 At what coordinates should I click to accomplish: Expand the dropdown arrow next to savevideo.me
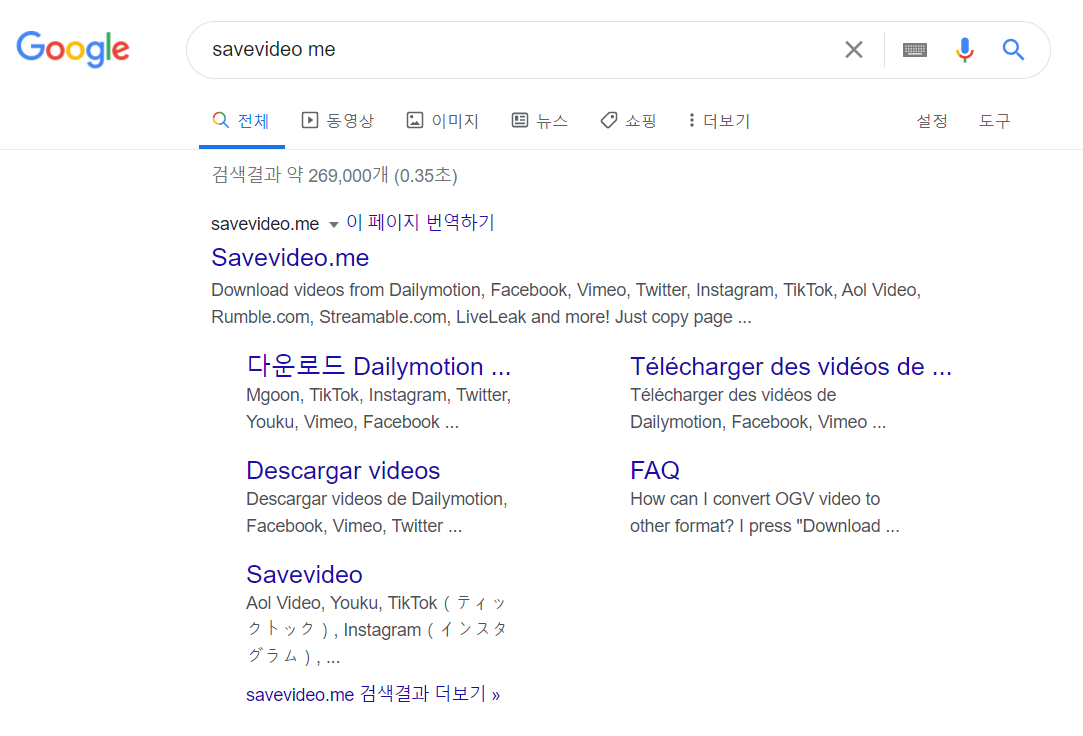click(x=334, y=224)
